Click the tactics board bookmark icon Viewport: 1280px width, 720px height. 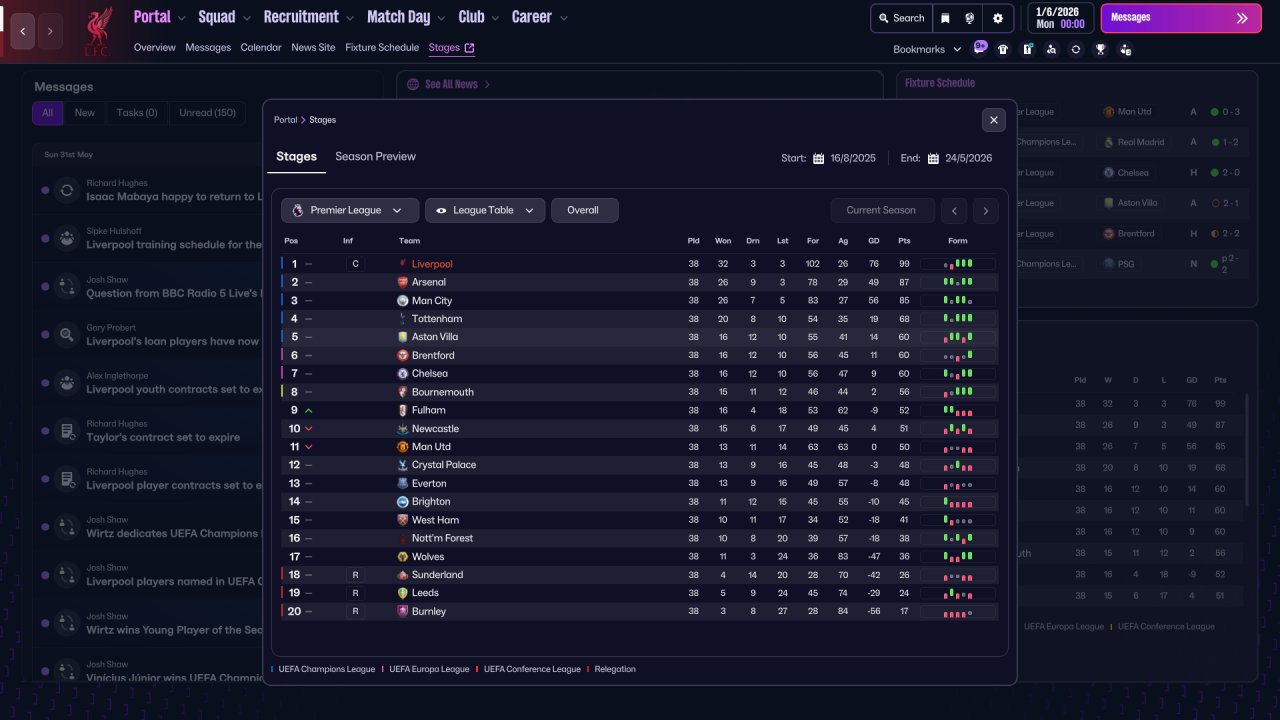(x=1027, y=49)
